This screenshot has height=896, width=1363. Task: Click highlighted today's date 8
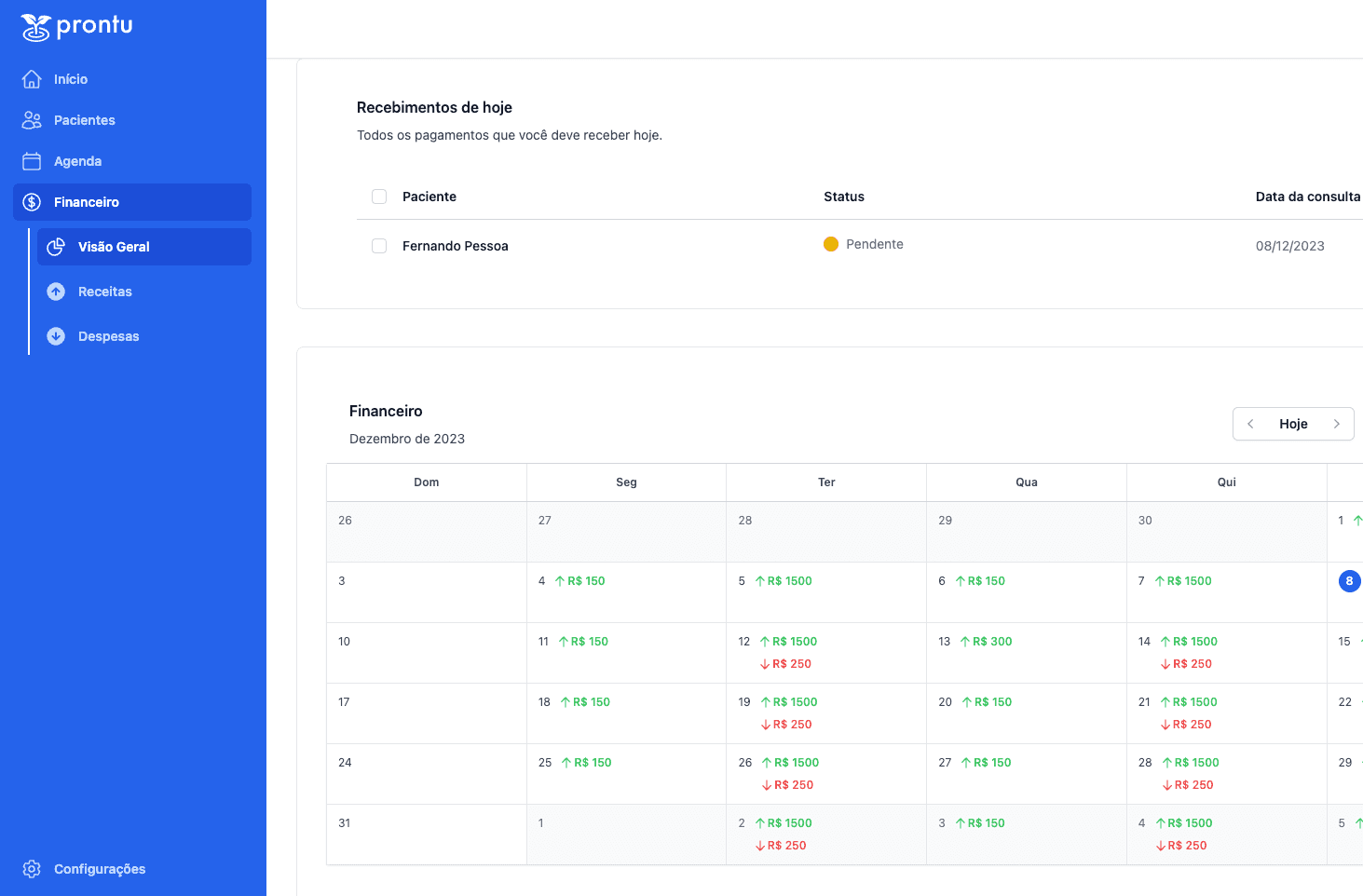point(1349,581)
